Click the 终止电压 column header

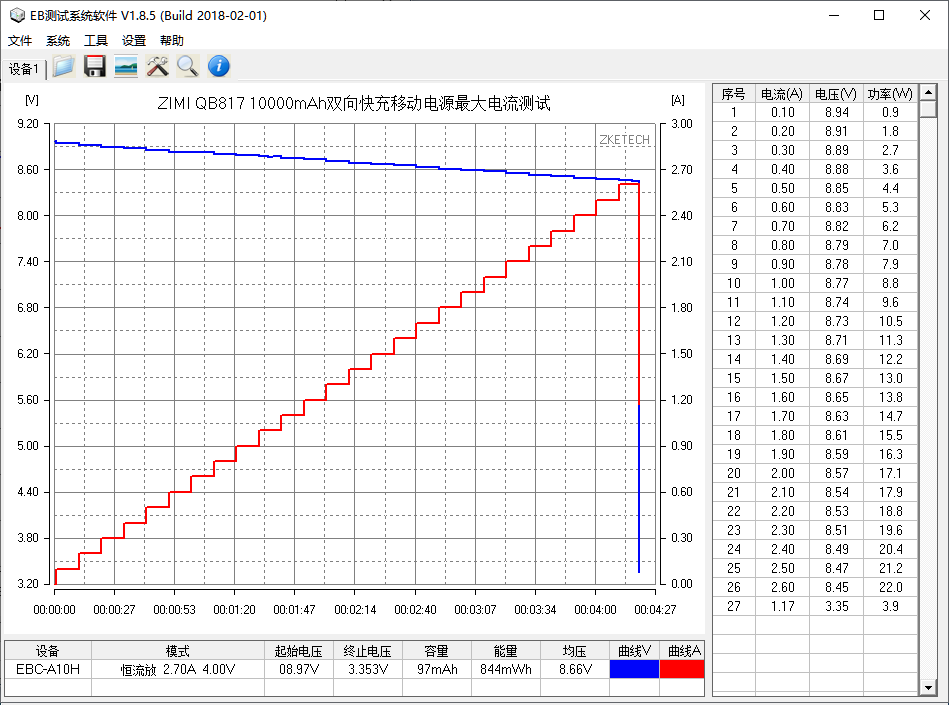(x=368, y=651)
